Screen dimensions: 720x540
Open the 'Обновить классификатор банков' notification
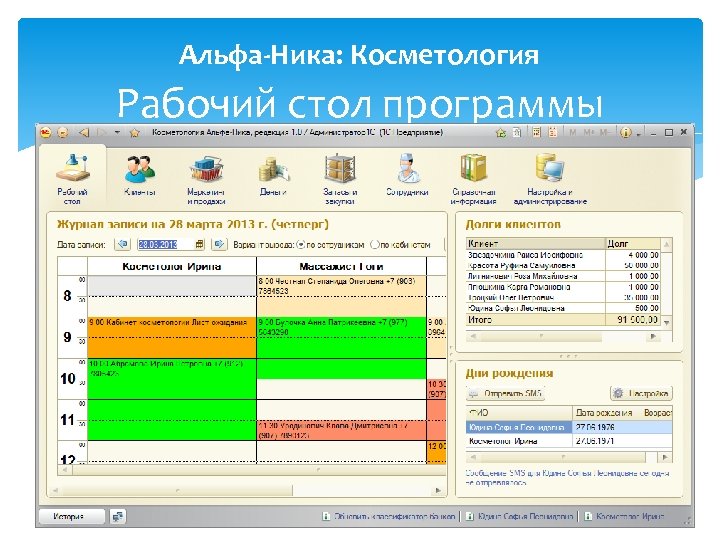click(x=388, y=517)
